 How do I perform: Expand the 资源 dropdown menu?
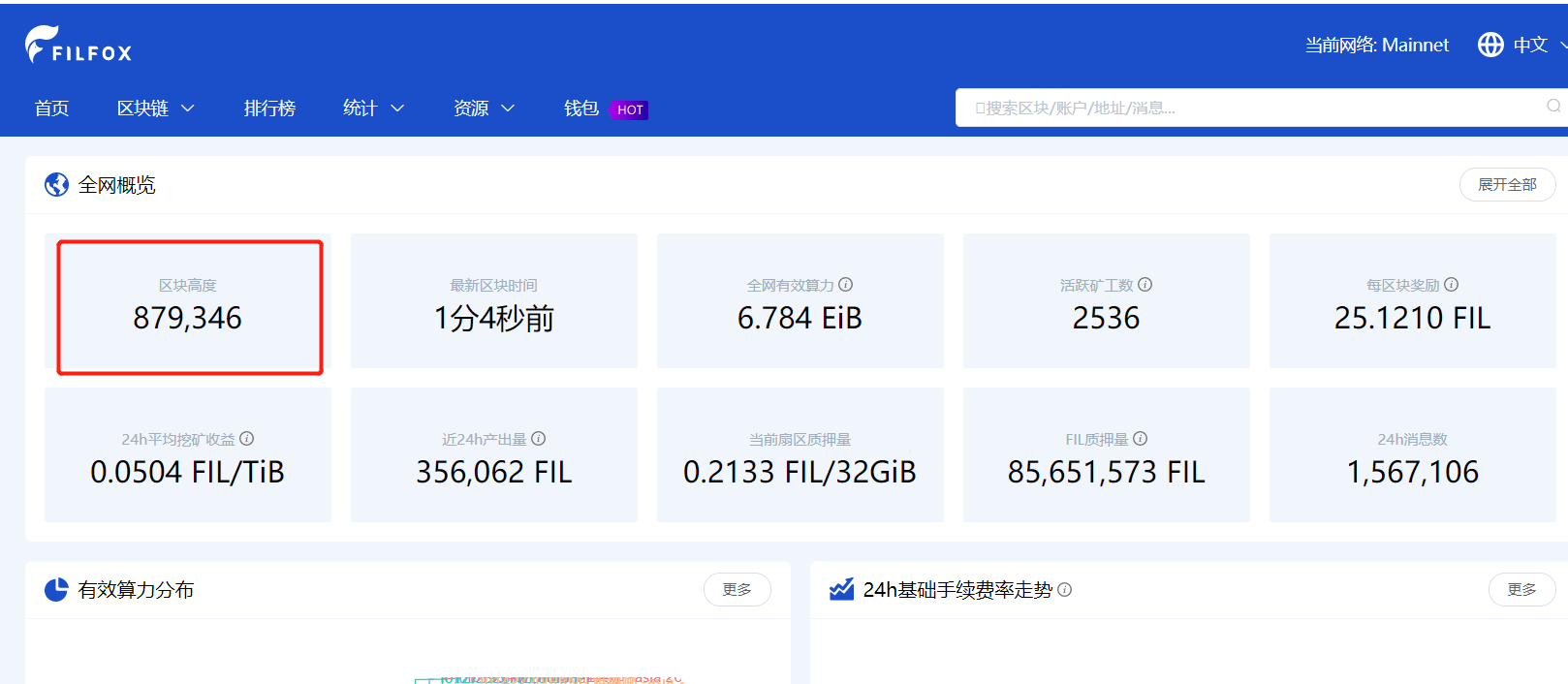(484, 109)
